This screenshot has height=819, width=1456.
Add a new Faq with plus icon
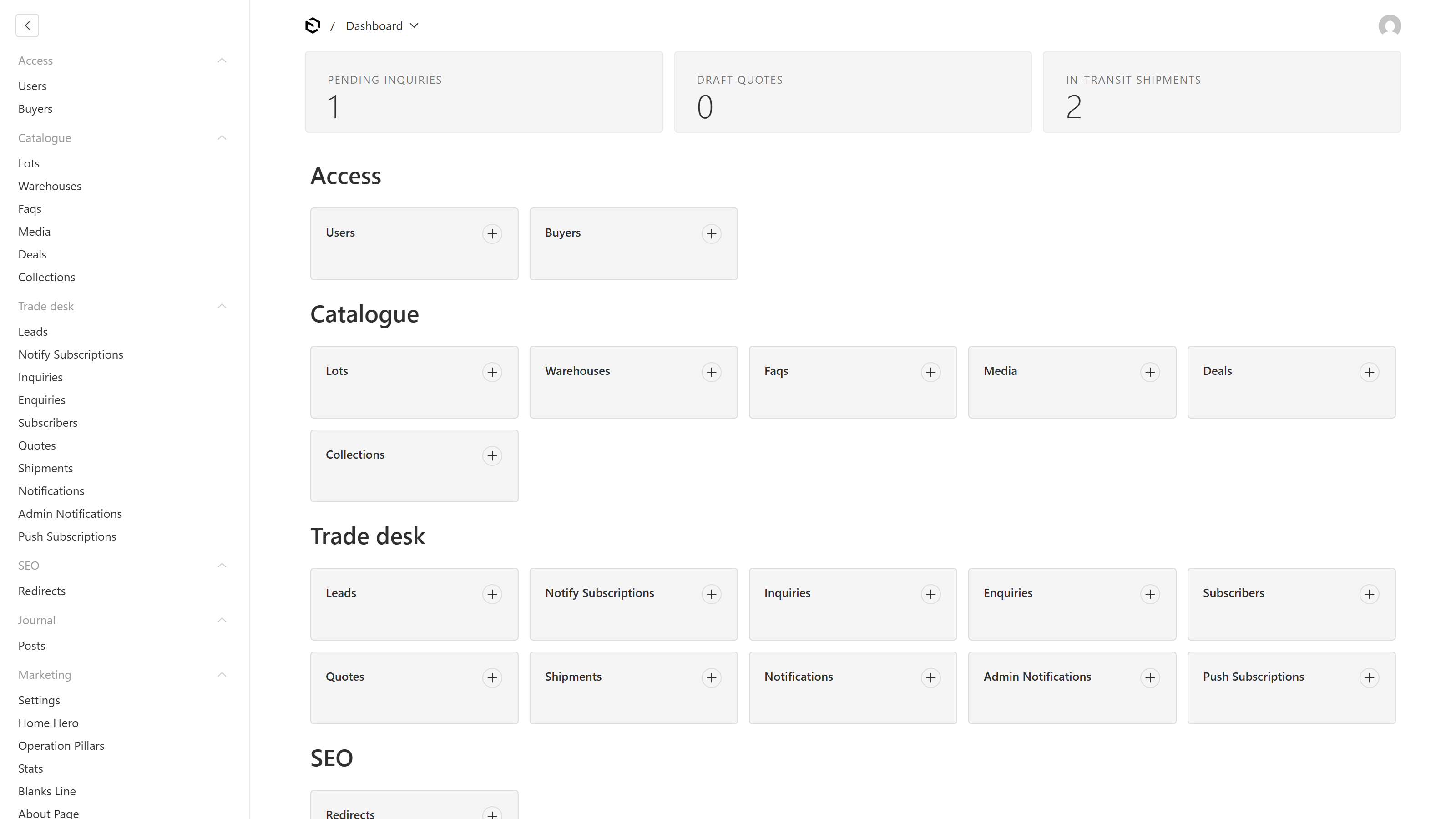coord(931,372)
